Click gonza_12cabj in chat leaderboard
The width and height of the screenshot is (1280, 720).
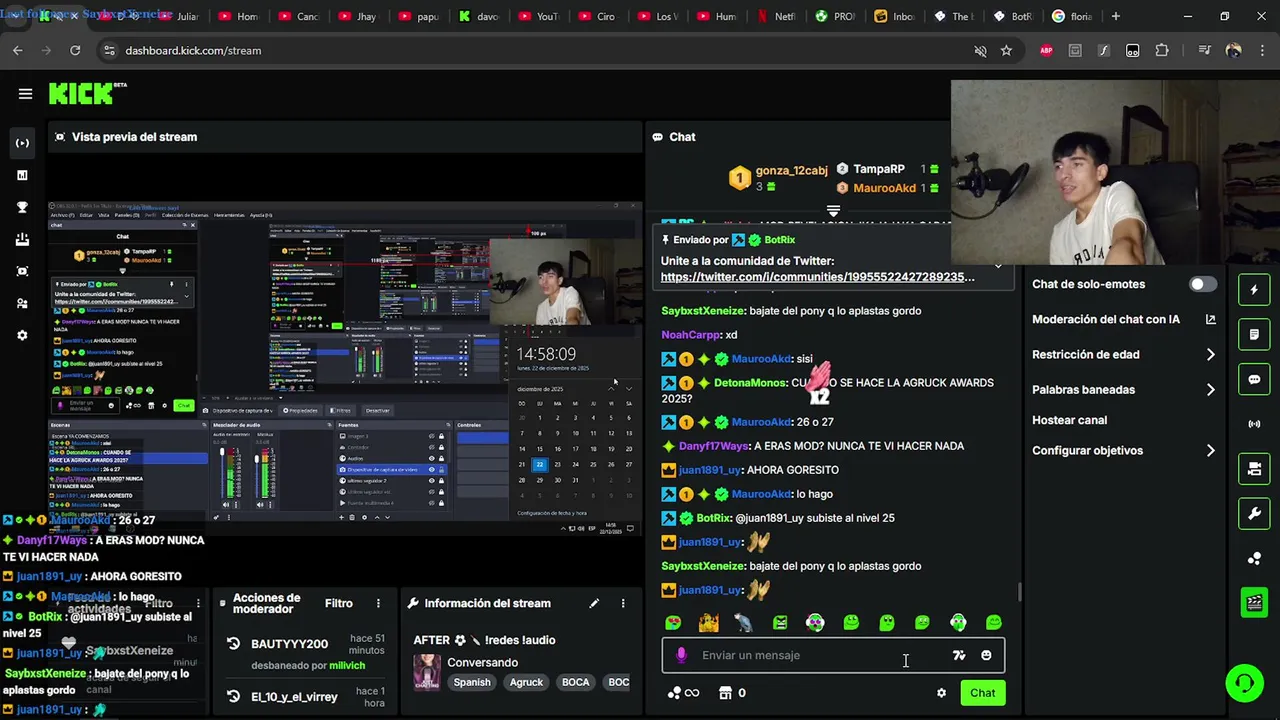coord(791,170)
